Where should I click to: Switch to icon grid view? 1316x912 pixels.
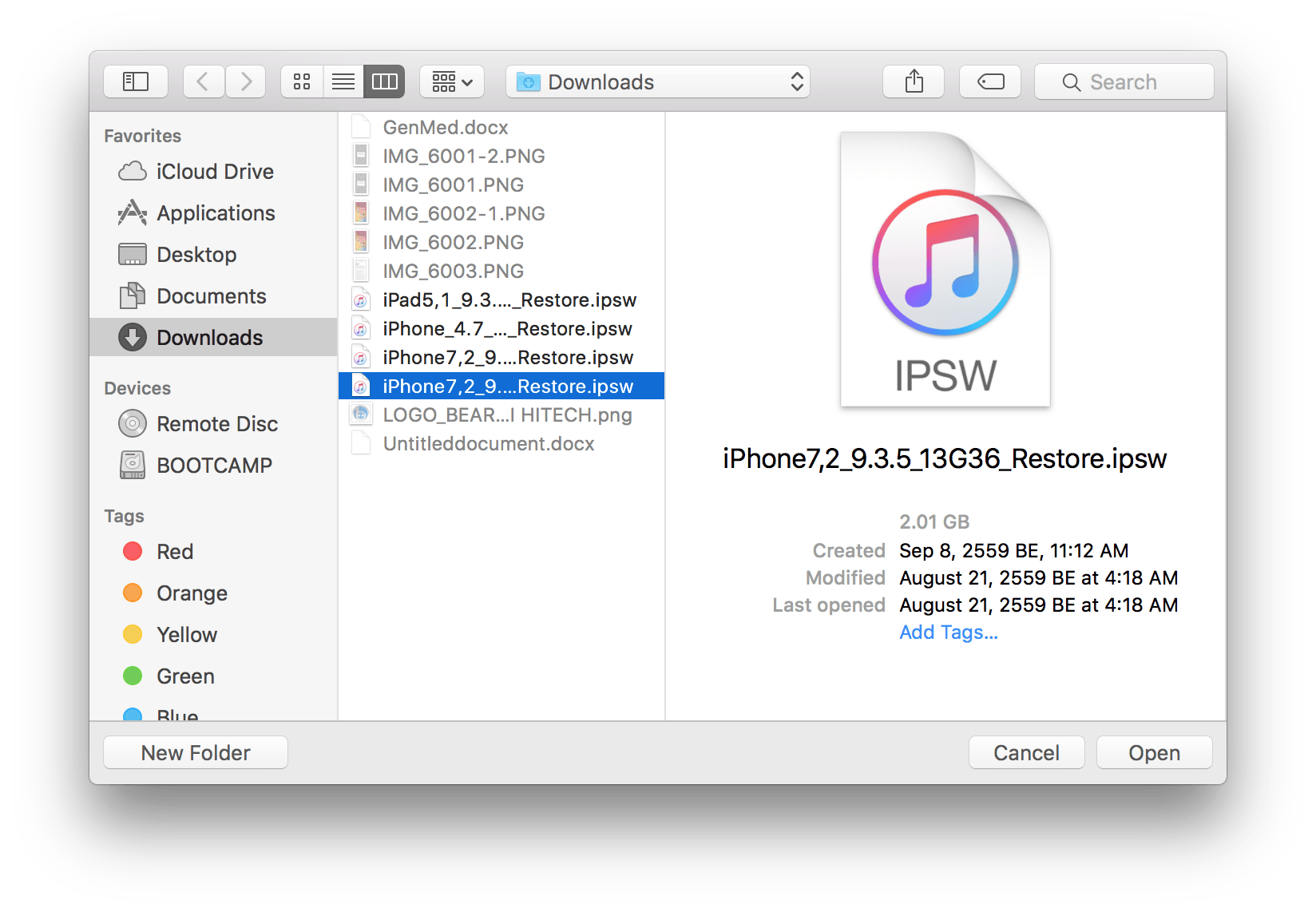302,81
